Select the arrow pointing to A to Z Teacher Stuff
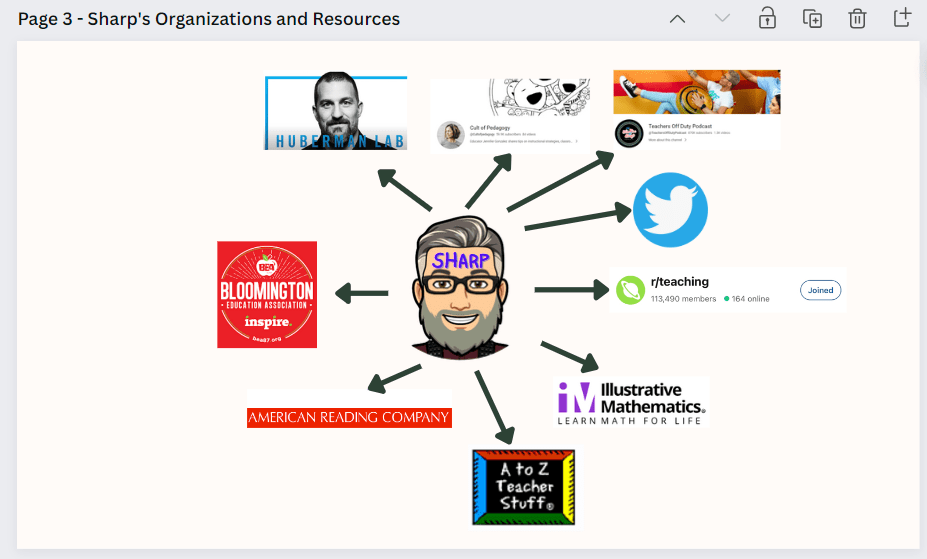Viewport: 927px width, 559px height. point(495,408)
